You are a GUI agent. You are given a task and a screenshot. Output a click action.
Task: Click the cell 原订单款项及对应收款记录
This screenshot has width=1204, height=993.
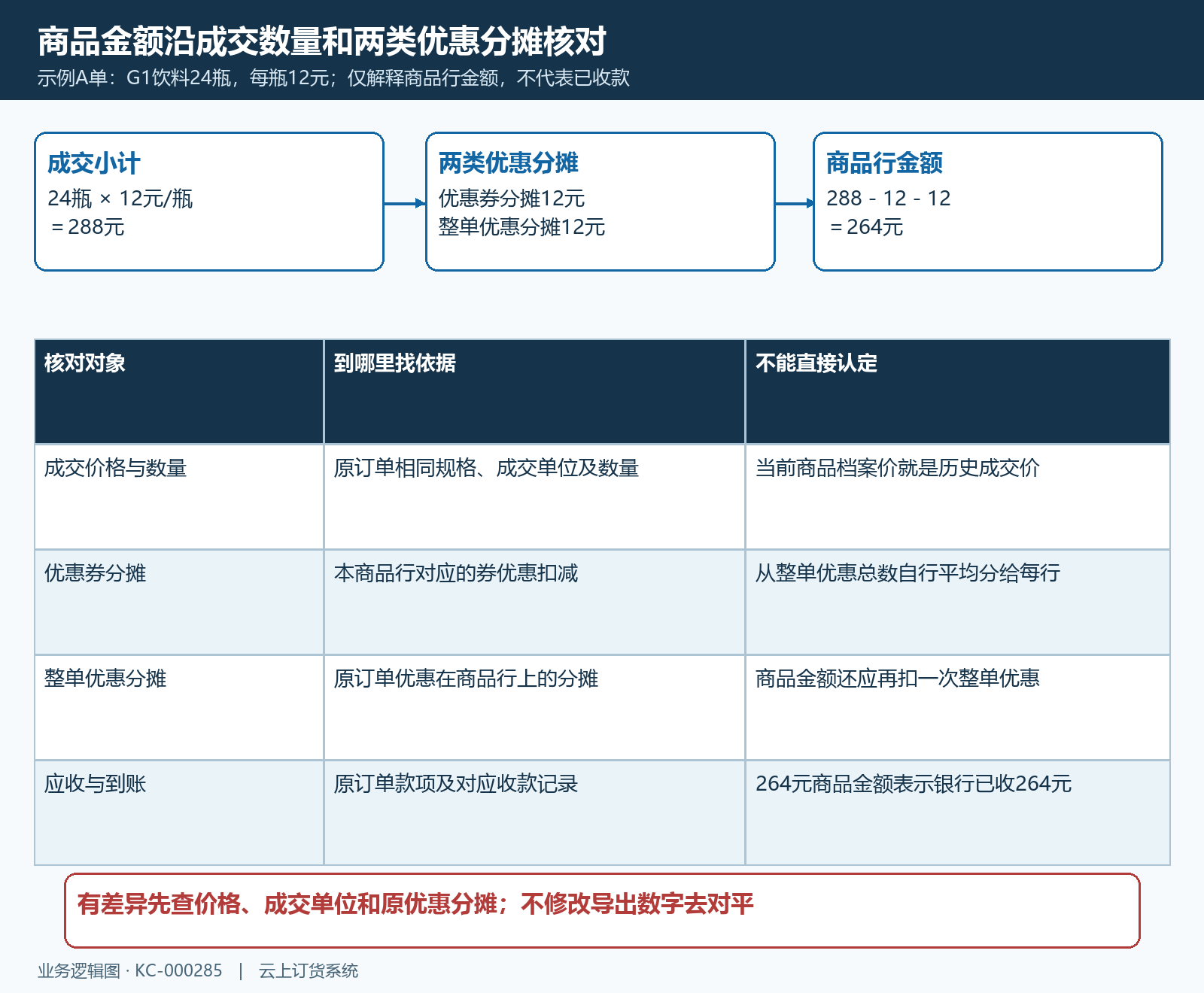coord(534,813)
